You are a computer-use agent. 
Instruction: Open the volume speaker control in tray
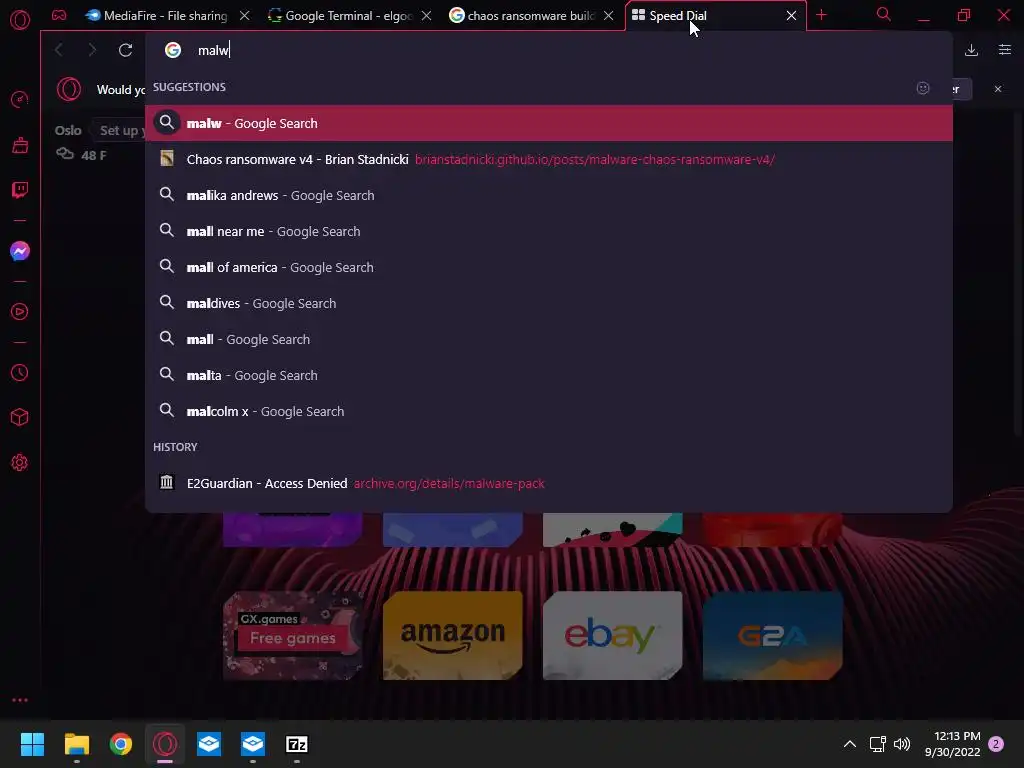[902, 744]
